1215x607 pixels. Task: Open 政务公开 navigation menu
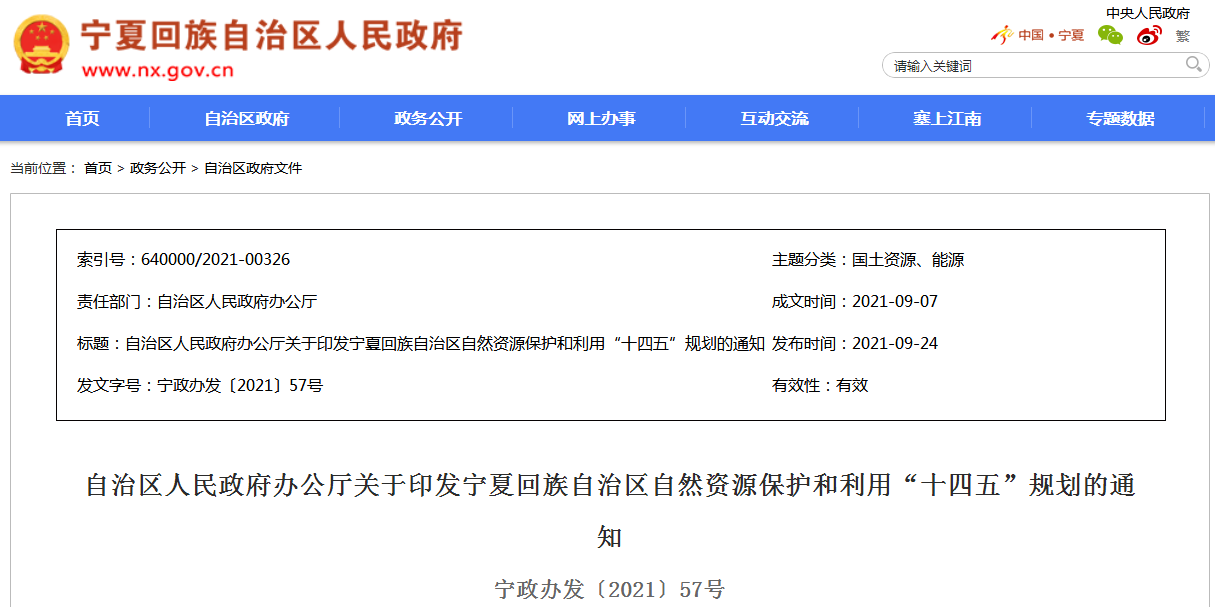428,118
